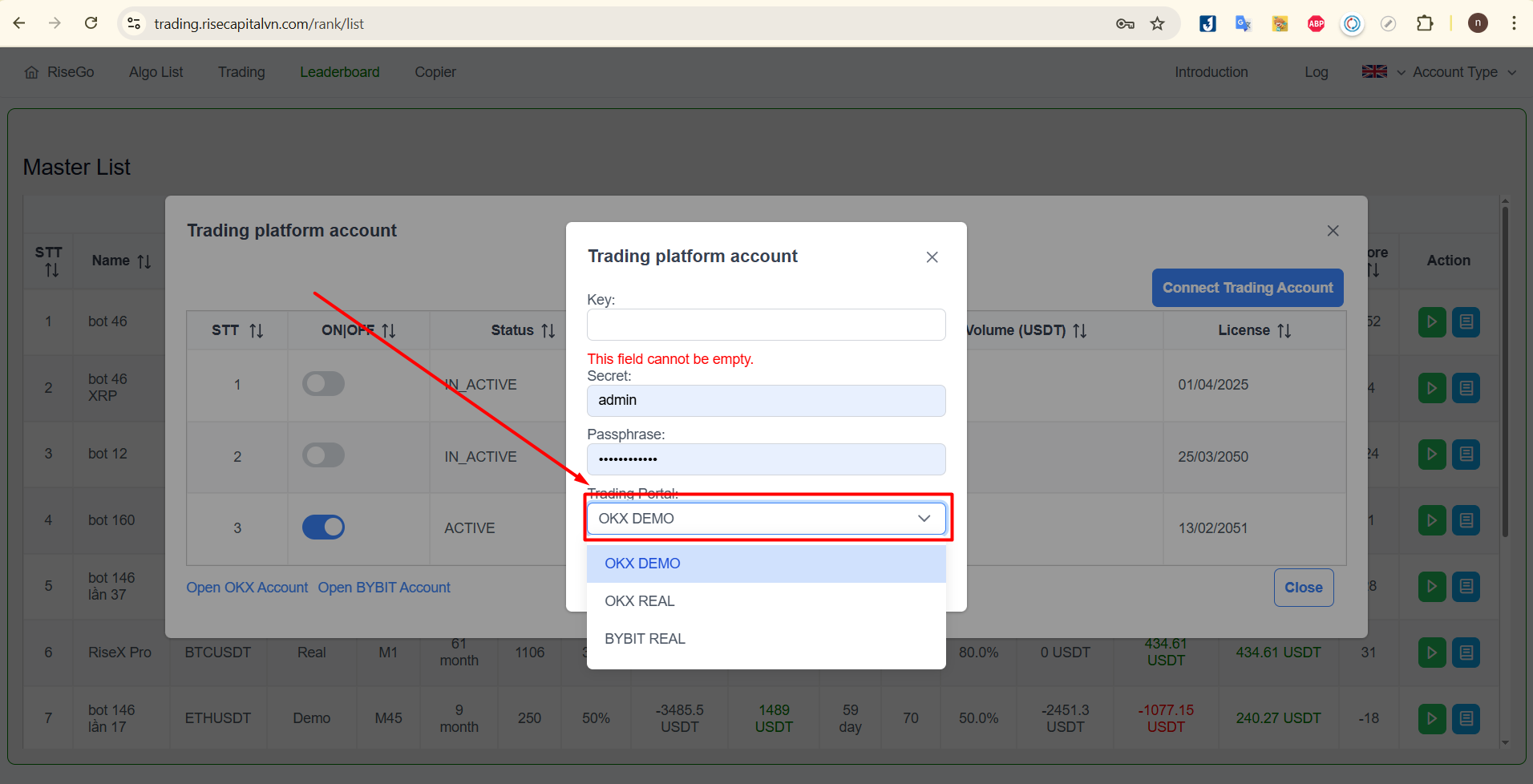Open Introduction menu item
Image resolution: width=1533 pixels, height=784 pixels.
click(x=1211, y=72)
